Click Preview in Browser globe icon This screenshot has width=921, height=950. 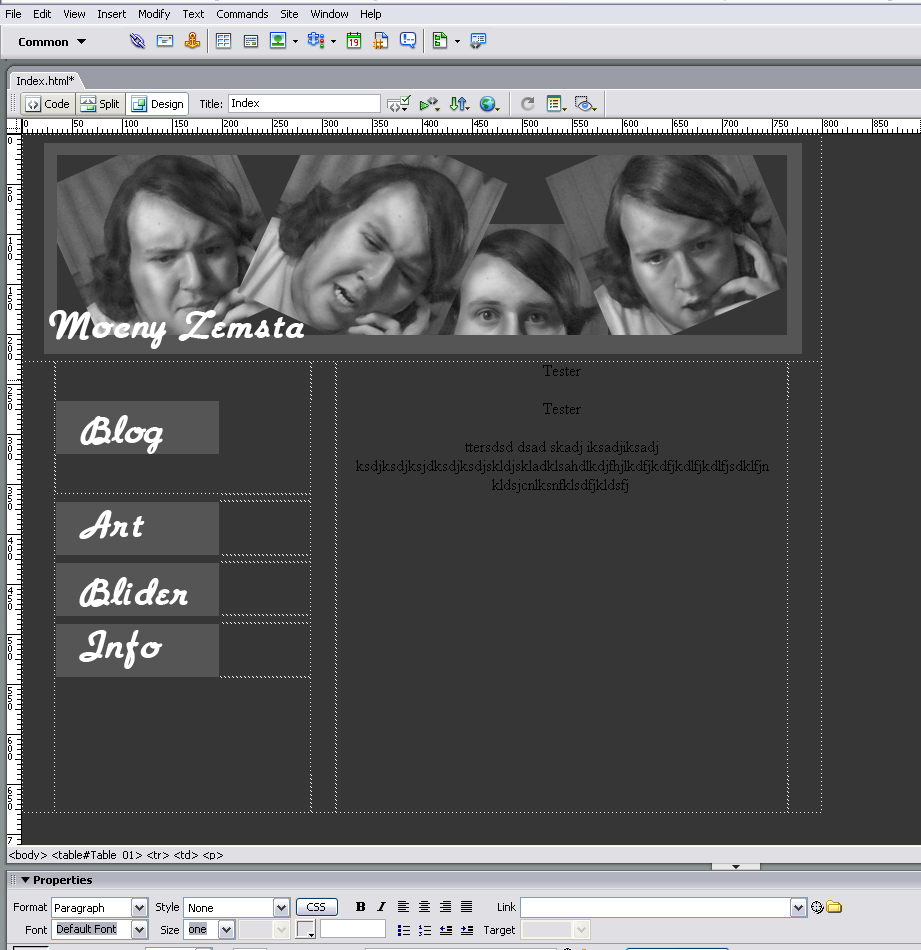coord(489,104)
